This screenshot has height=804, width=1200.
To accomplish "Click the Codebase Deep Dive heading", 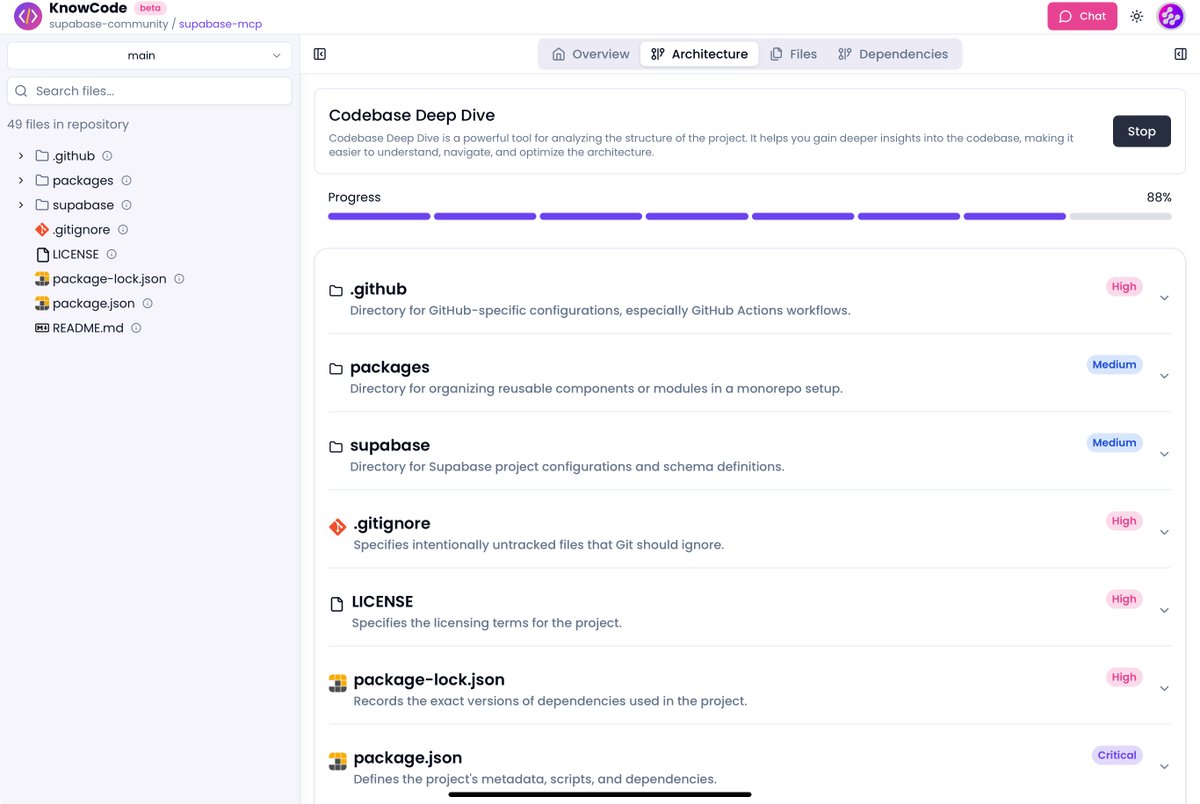I will (412, 116).
